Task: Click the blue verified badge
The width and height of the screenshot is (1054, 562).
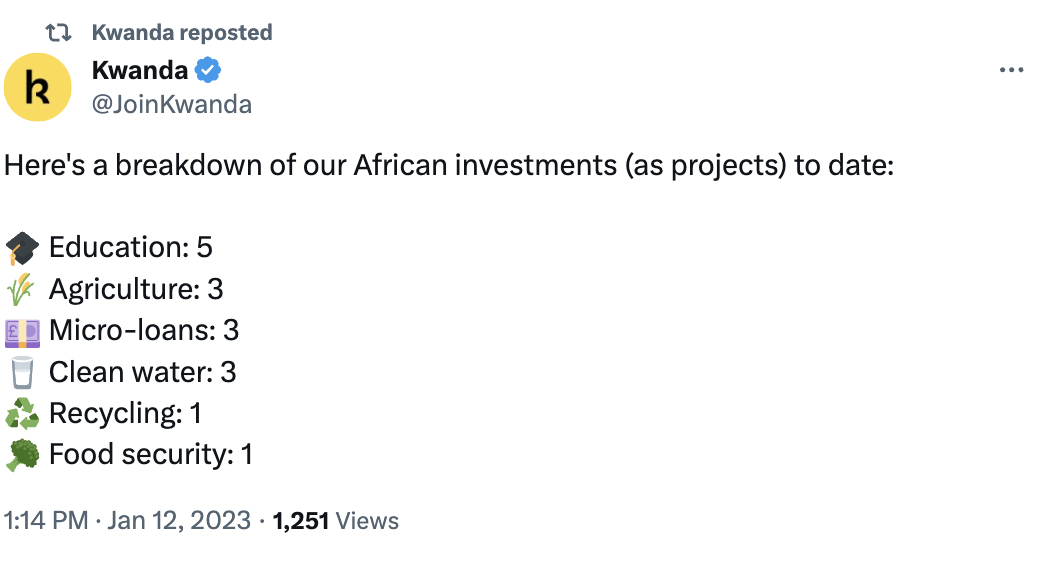Action: tap(208, 71)
